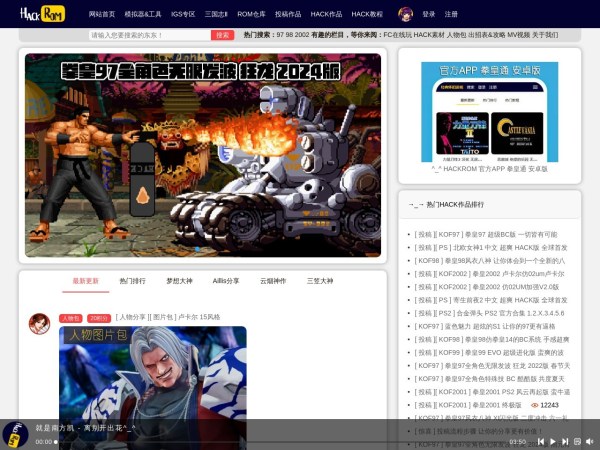
Task: Click the music player album cover icon
Action: [x=14, y=435]
